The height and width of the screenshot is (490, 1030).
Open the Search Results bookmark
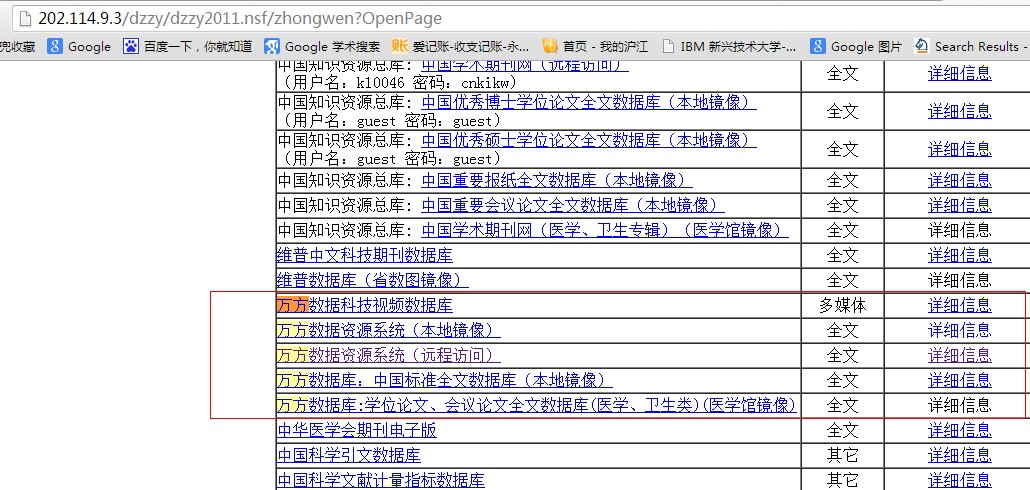[x=971, y=47]
